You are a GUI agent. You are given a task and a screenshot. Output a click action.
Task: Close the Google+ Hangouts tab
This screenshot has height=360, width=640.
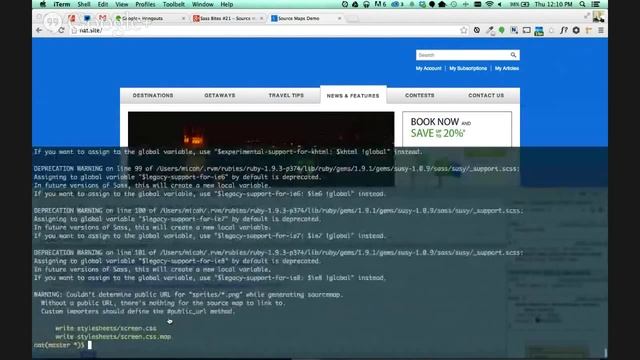tap(183, 18)
